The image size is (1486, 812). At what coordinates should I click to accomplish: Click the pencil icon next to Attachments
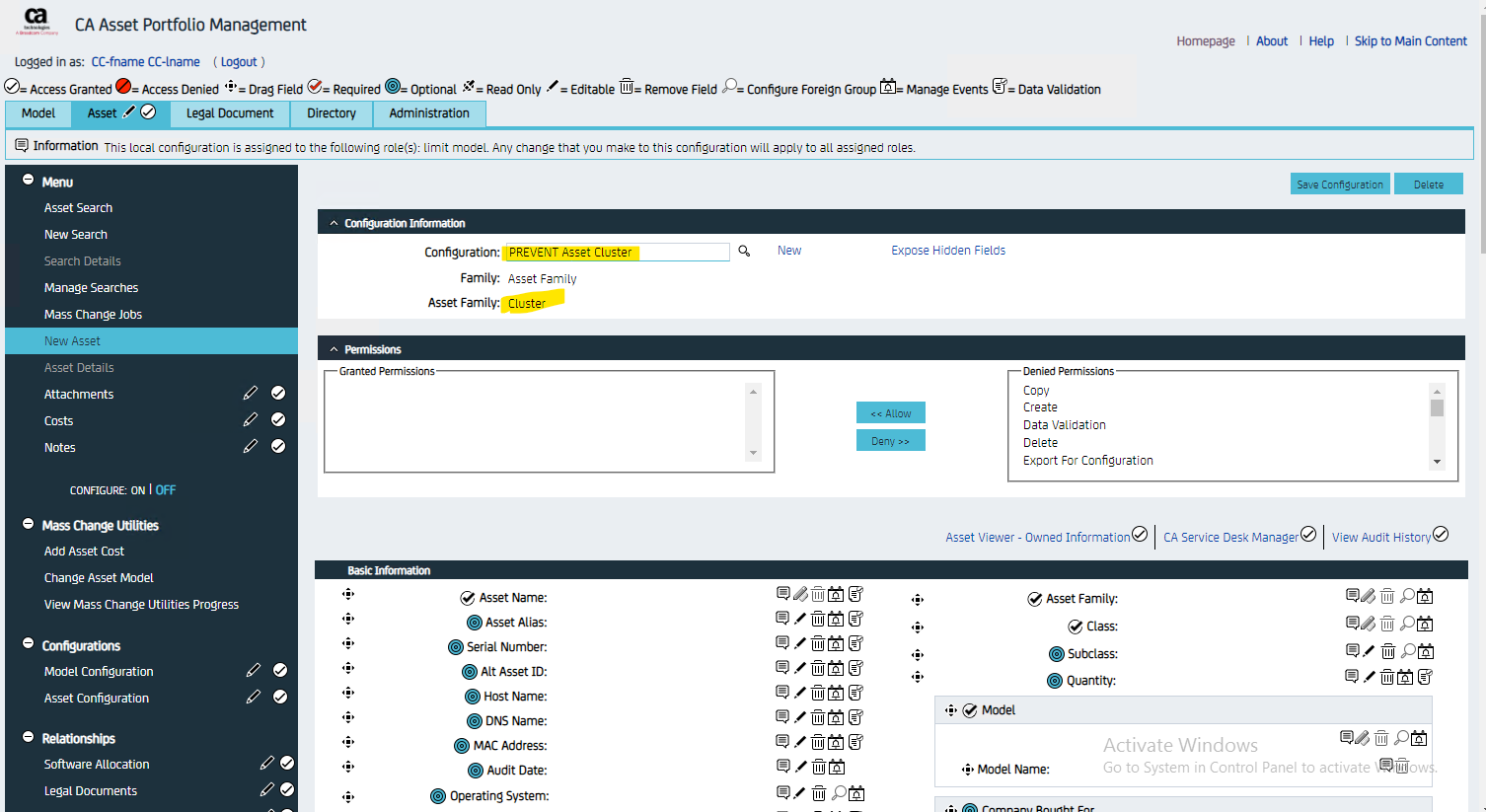pyautogui.click(x=251, y=394)
